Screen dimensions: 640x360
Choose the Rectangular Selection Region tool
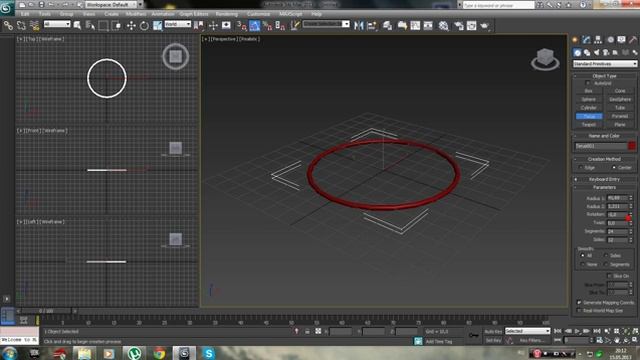click(103, 26)
